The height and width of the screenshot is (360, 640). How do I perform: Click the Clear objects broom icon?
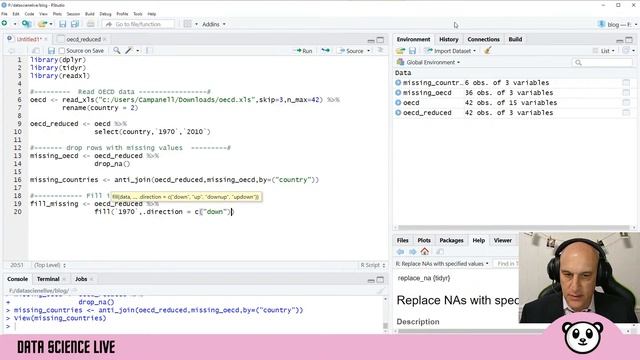tap(487, 51)
